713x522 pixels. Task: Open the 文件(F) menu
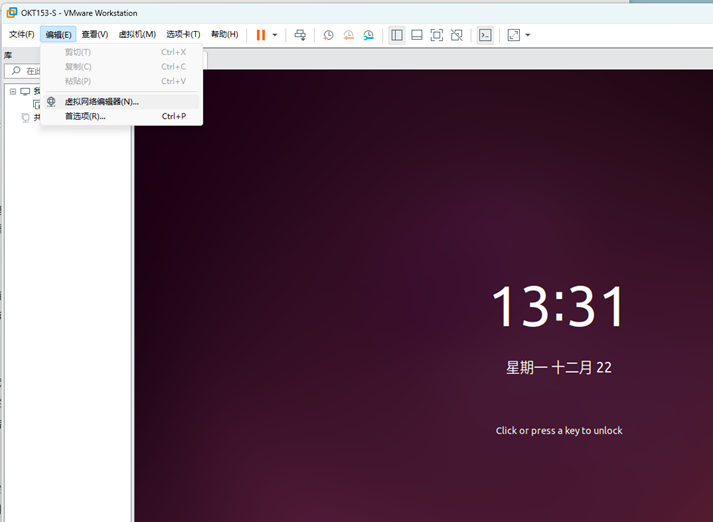21,35
